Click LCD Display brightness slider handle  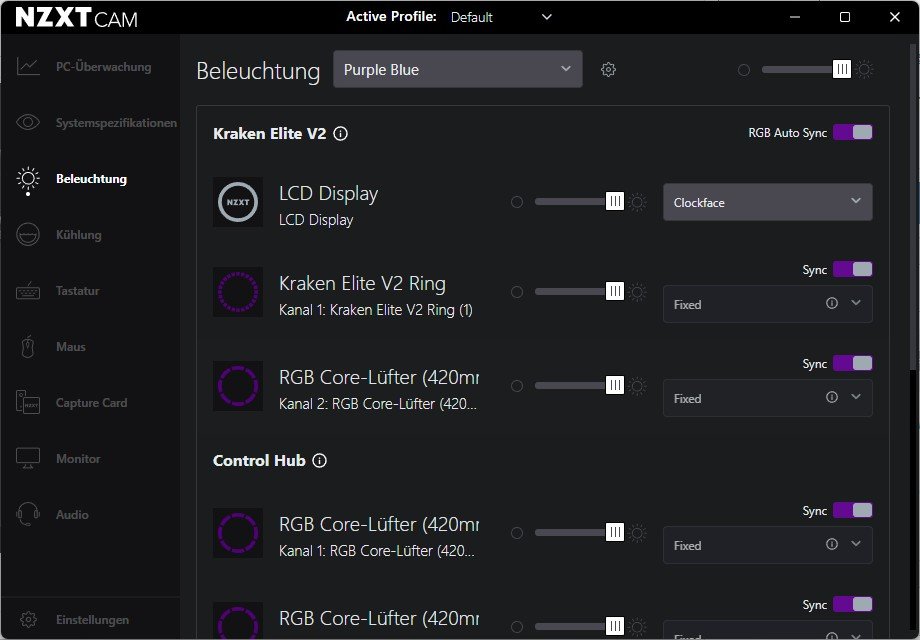614,202
